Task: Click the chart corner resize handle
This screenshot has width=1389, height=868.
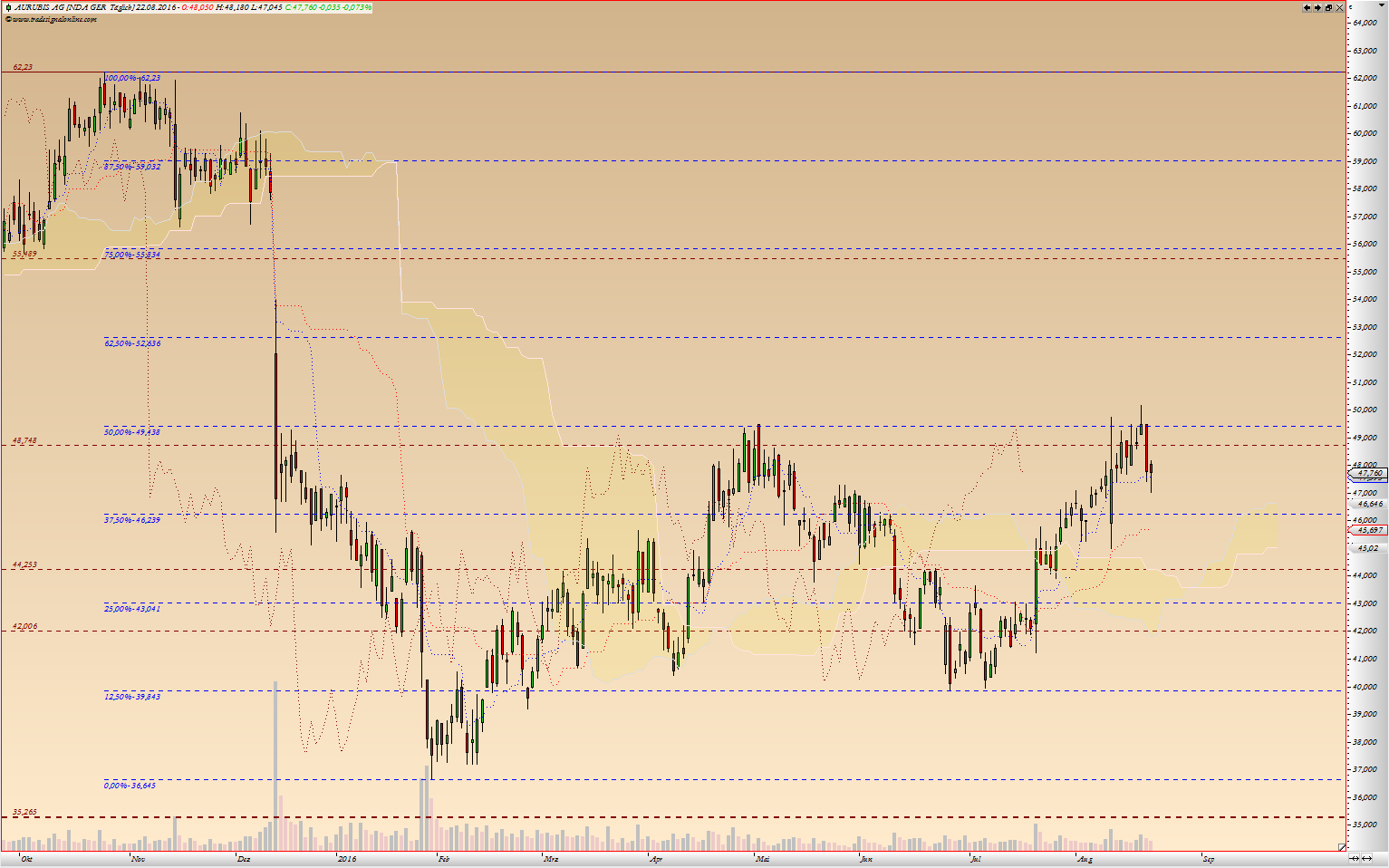Action: point(1341,847)
